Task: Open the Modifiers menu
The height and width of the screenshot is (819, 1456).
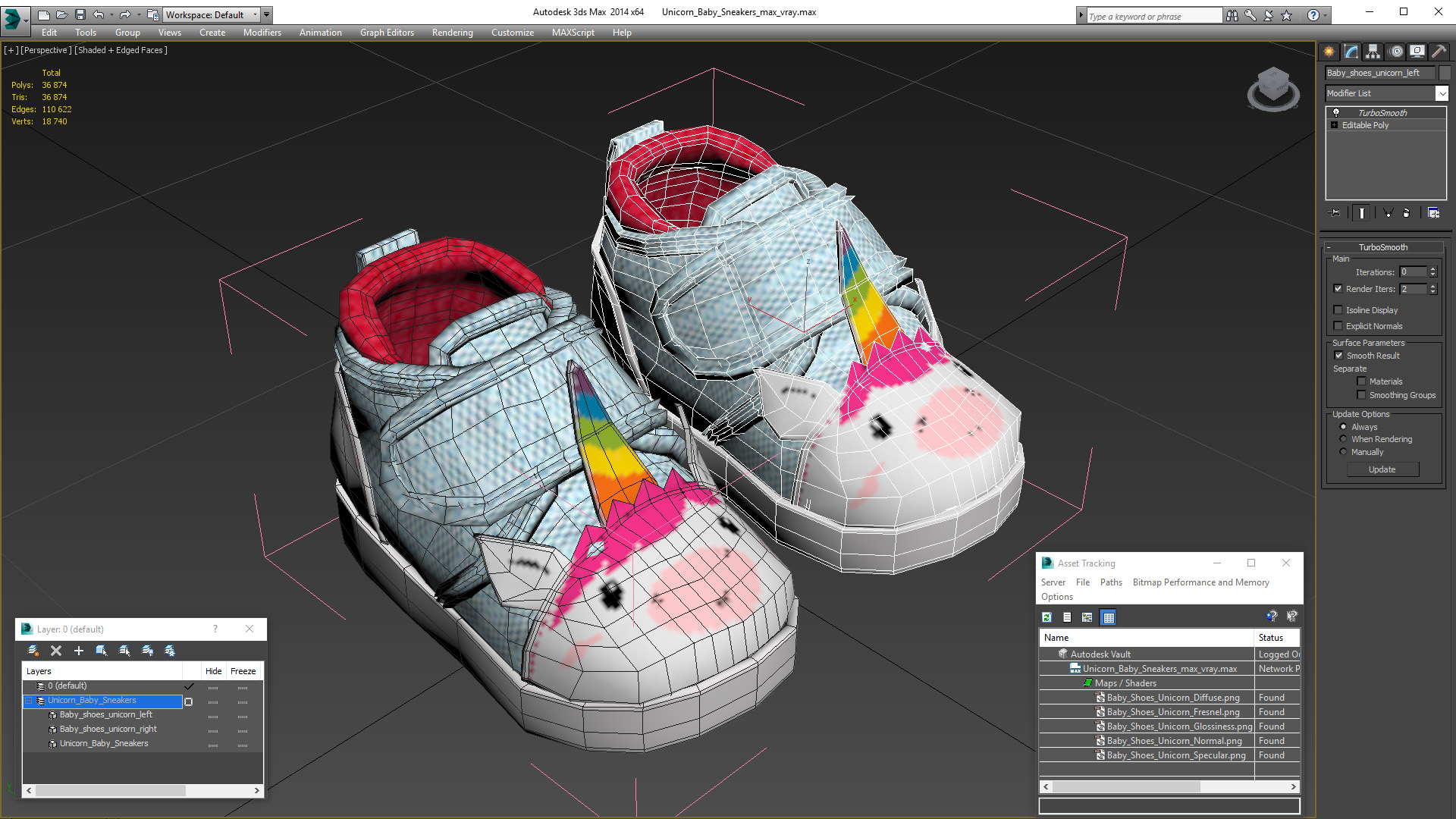Action: tap(262, 33)
